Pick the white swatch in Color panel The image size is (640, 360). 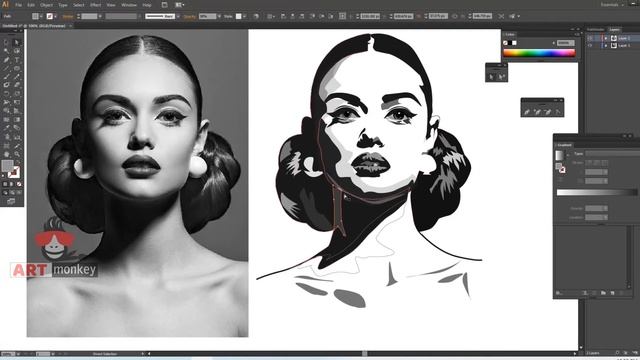click(514, 43)
